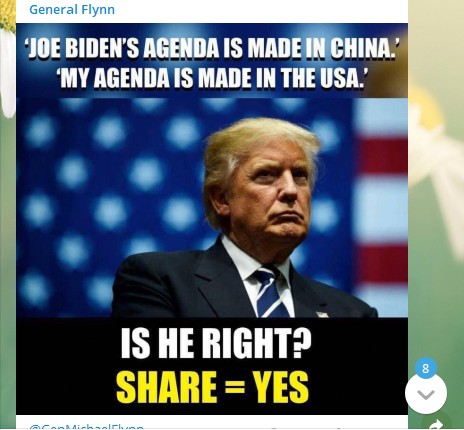Click the 'SHARE = YES' yellow text in image
Viewport: 464px width, 430px height.
[x=212, y=387]
